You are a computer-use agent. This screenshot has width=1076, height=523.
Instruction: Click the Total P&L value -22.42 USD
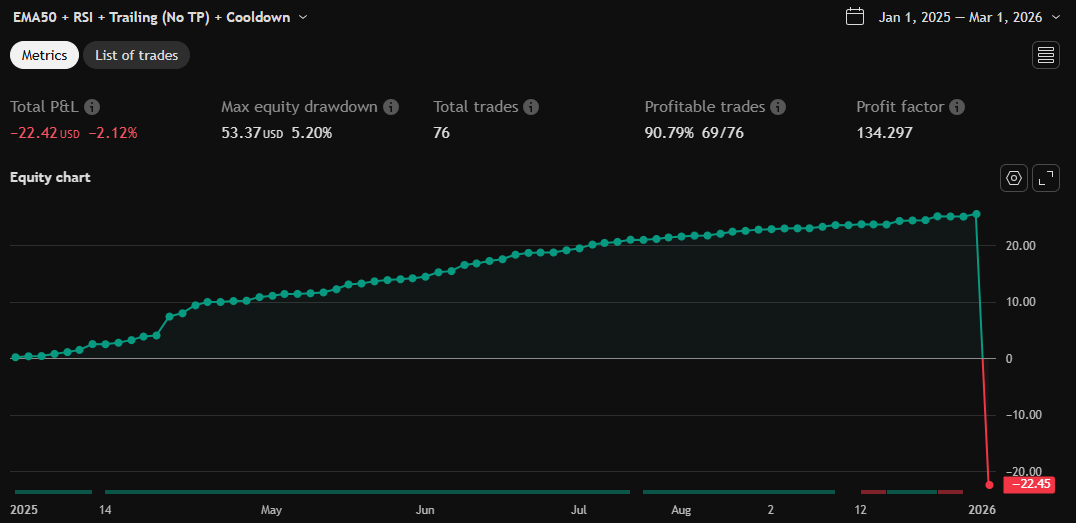pos(45,133)
